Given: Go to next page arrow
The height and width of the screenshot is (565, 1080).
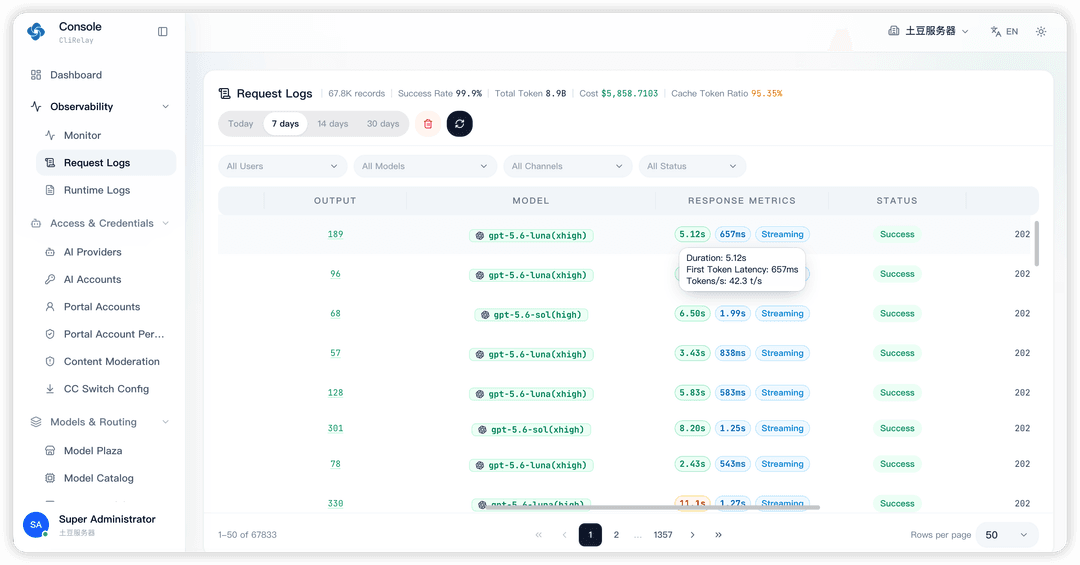Looking at the screenshot, I should (x=692, y=535).
